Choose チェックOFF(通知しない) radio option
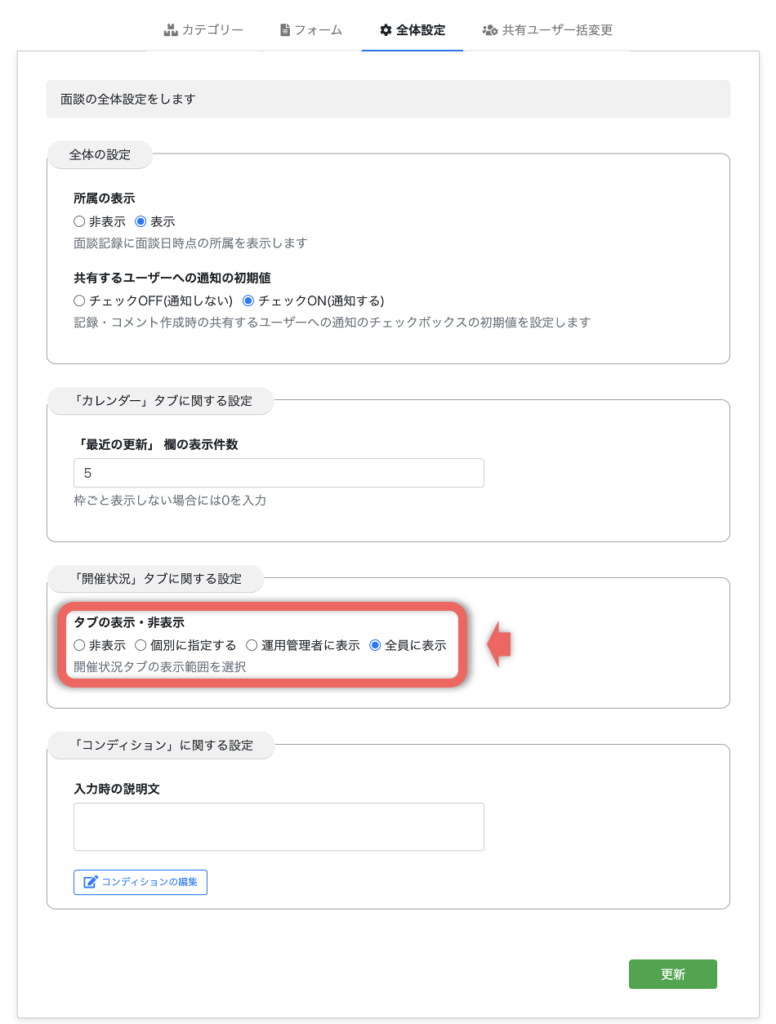The width and height of the screenshot is (776, 1024). pos(80,300)
